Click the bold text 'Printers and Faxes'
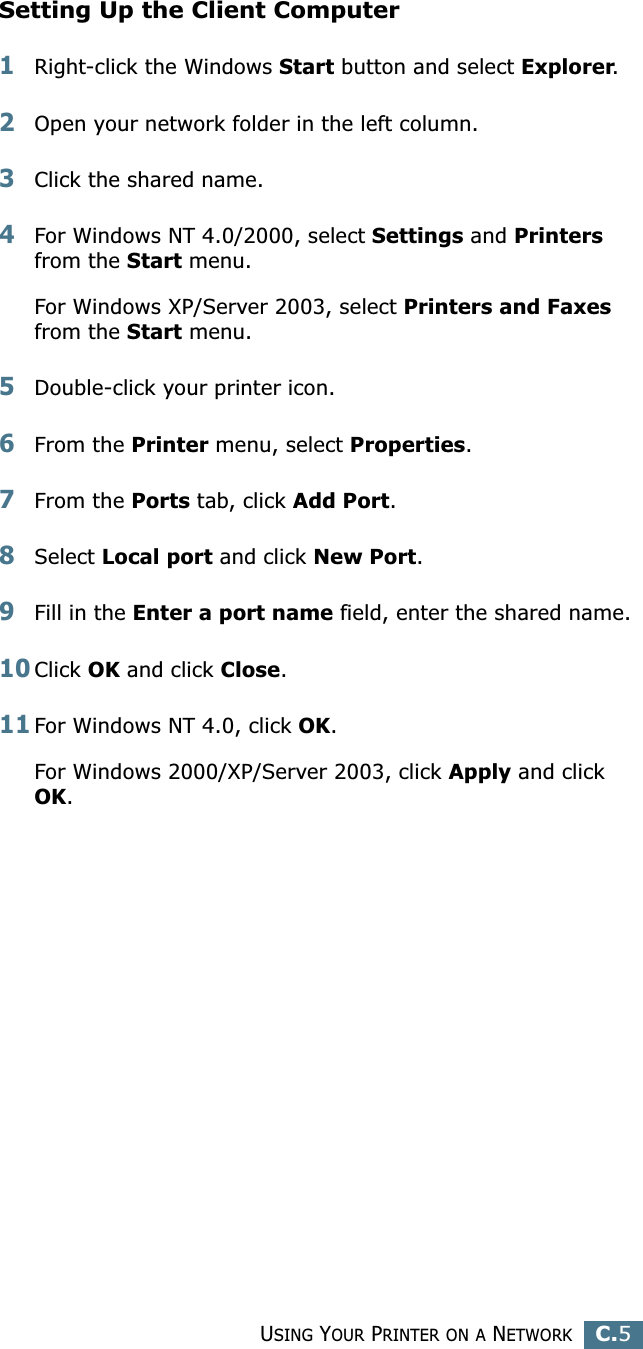 click(x=507, y=307)
